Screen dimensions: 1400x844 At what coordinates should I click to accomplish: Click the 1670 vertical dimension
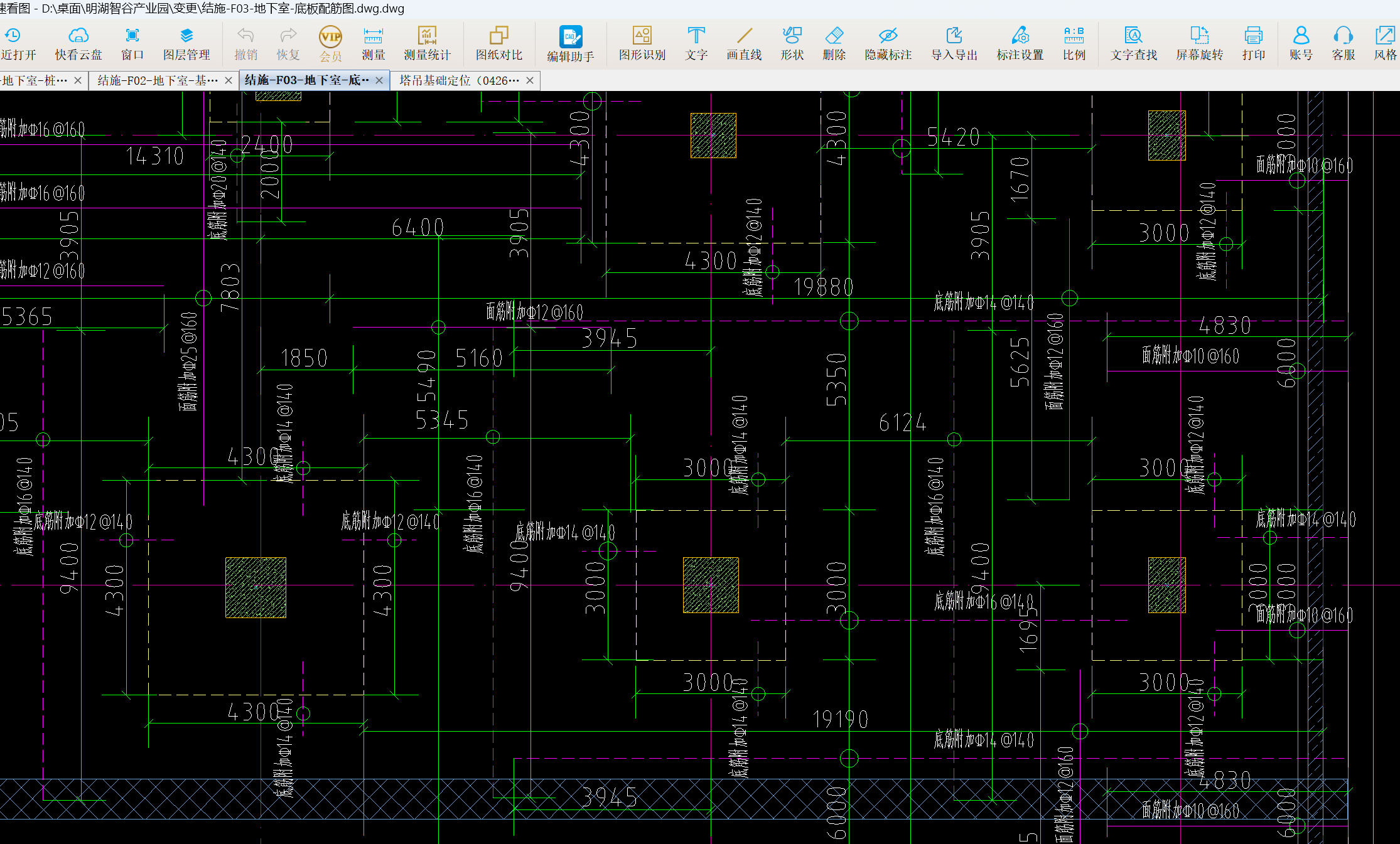(x=1020, y=179)
